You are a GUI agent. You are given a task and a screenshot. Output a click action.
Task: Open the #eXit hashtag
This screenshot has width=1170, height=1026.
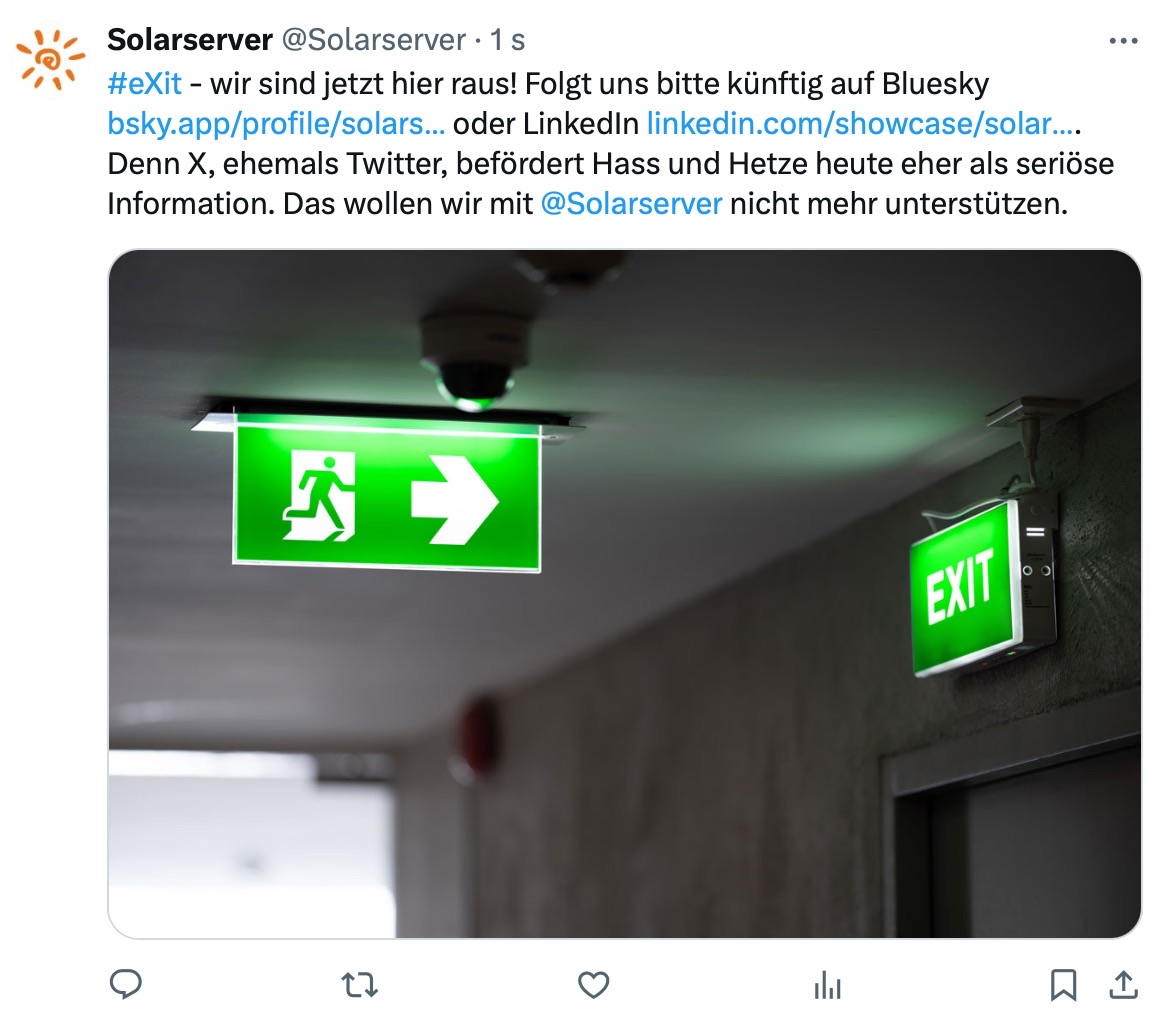(x=145, y=84)
